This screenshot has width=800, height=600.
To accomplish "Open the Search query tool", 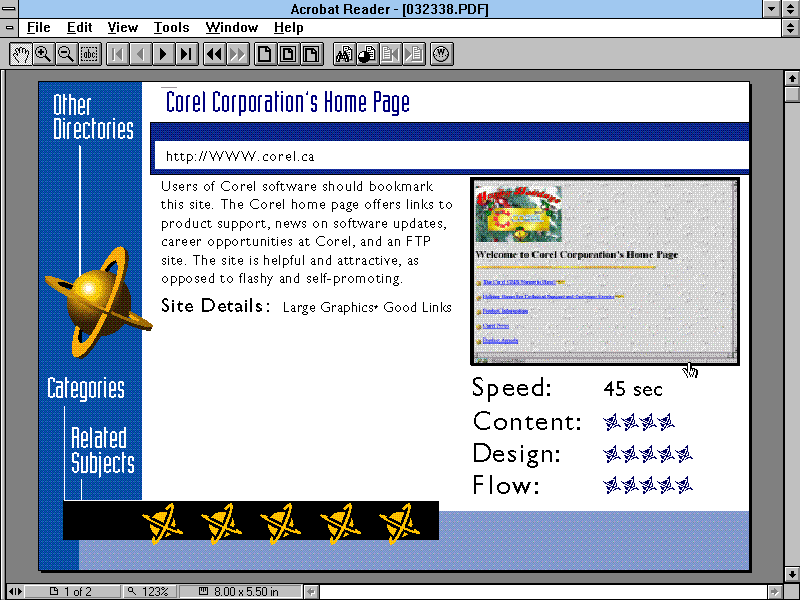I will point(367,54).
